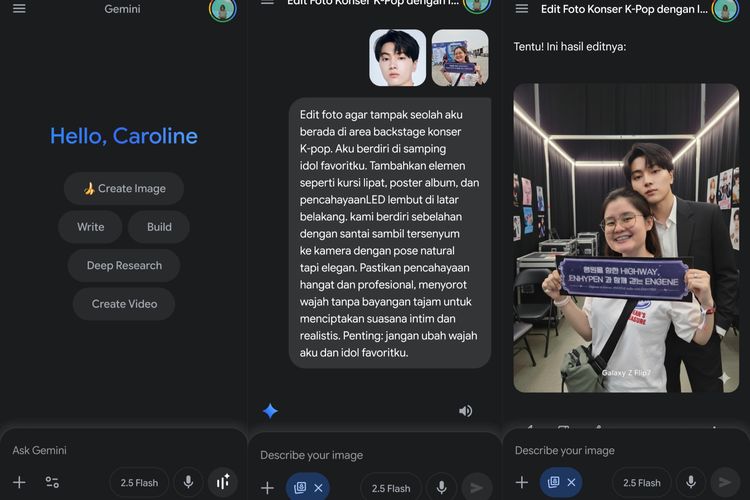Focus the Ask Gemini input field
This screenshot has width=750, height=500.
(123, 450)
